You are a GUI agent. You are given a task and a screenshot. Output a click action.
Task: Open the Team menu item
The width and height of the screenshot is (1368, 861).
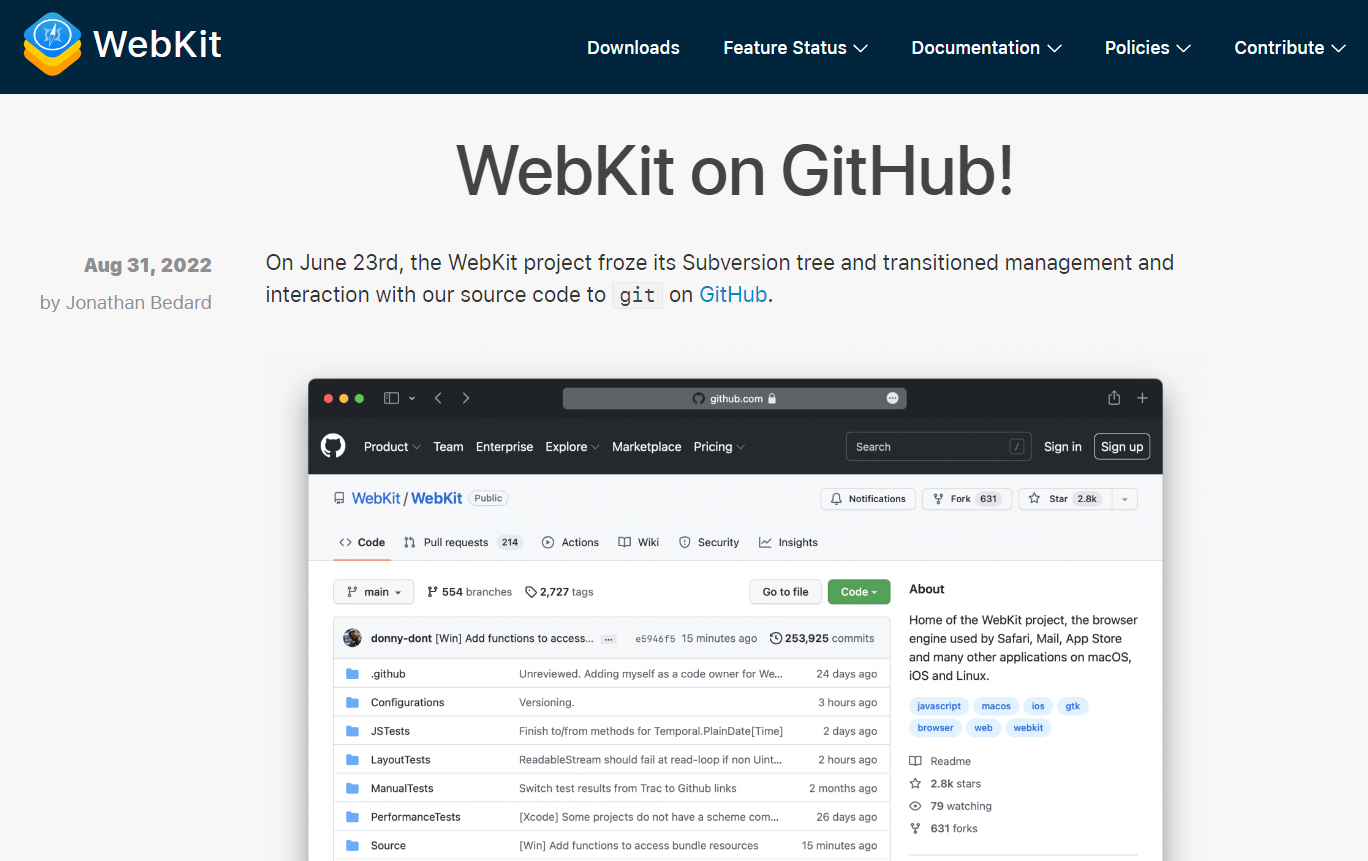coord(448,447)
